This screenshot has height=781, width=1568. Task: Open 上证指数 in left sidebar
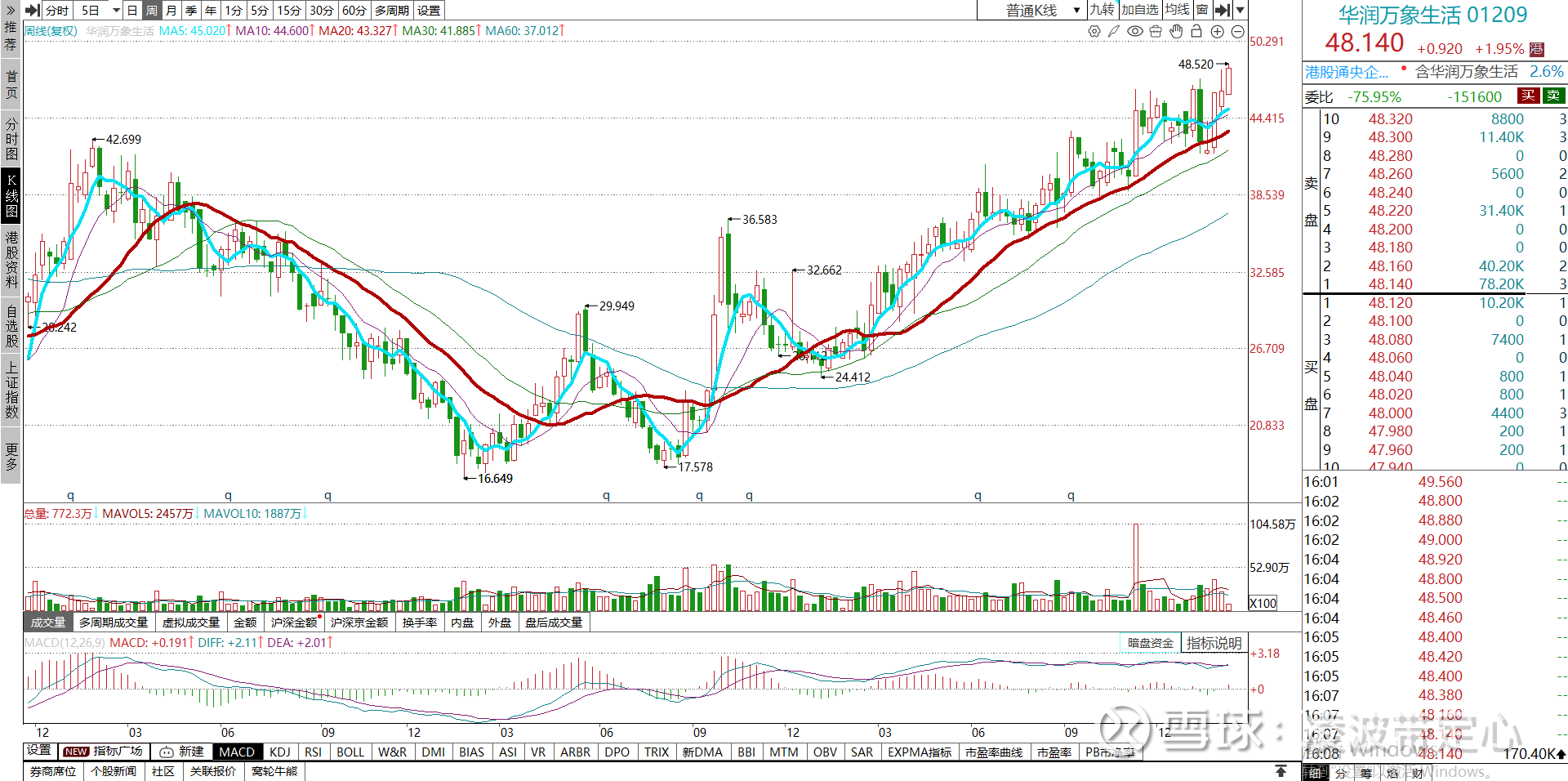[x=11, y=390]
